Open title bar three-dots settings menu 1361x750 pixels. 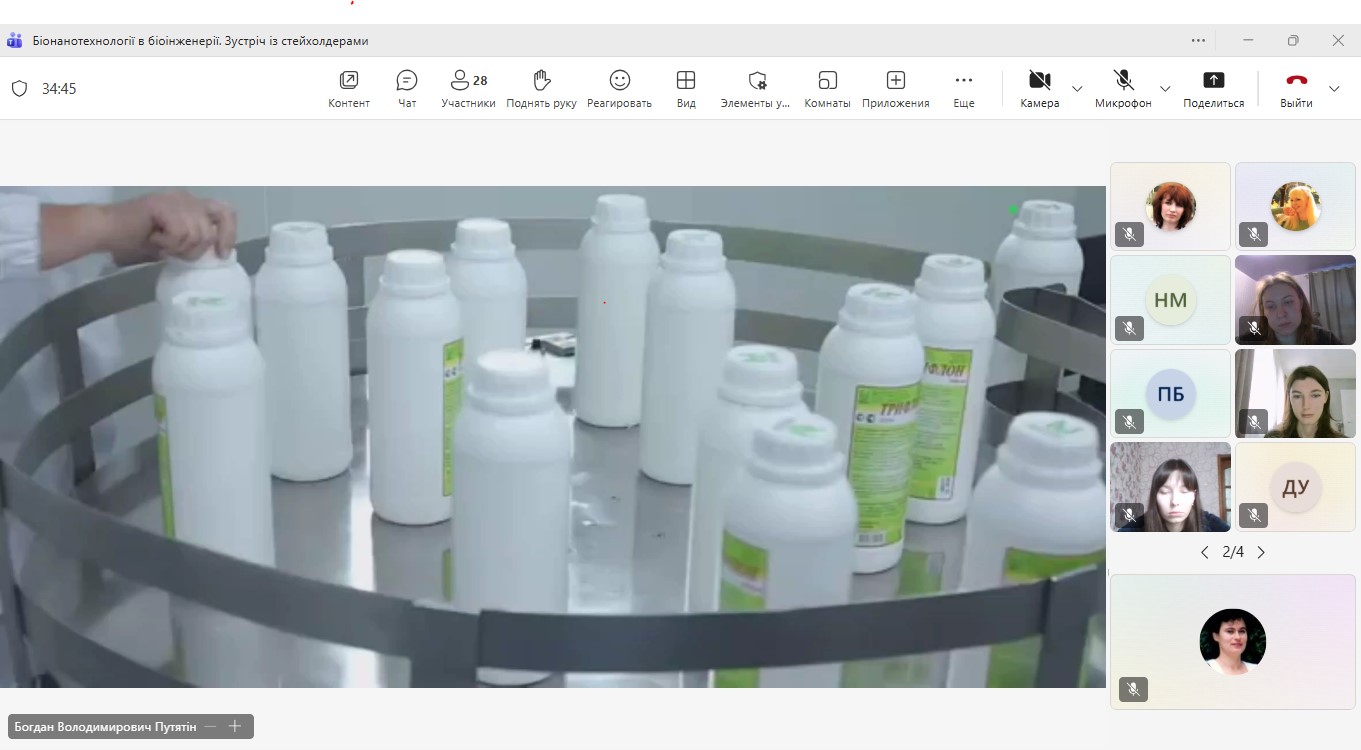pos(1198,41)
